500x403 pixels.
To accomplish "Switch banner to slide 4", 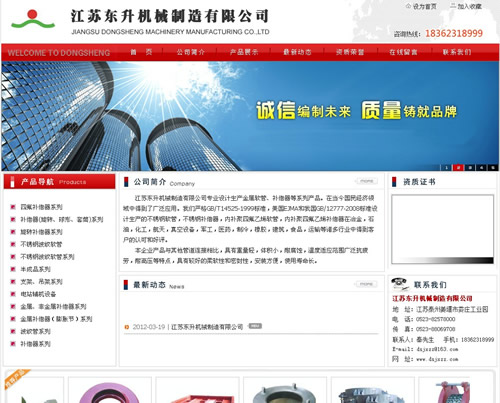I will point(481,168).
